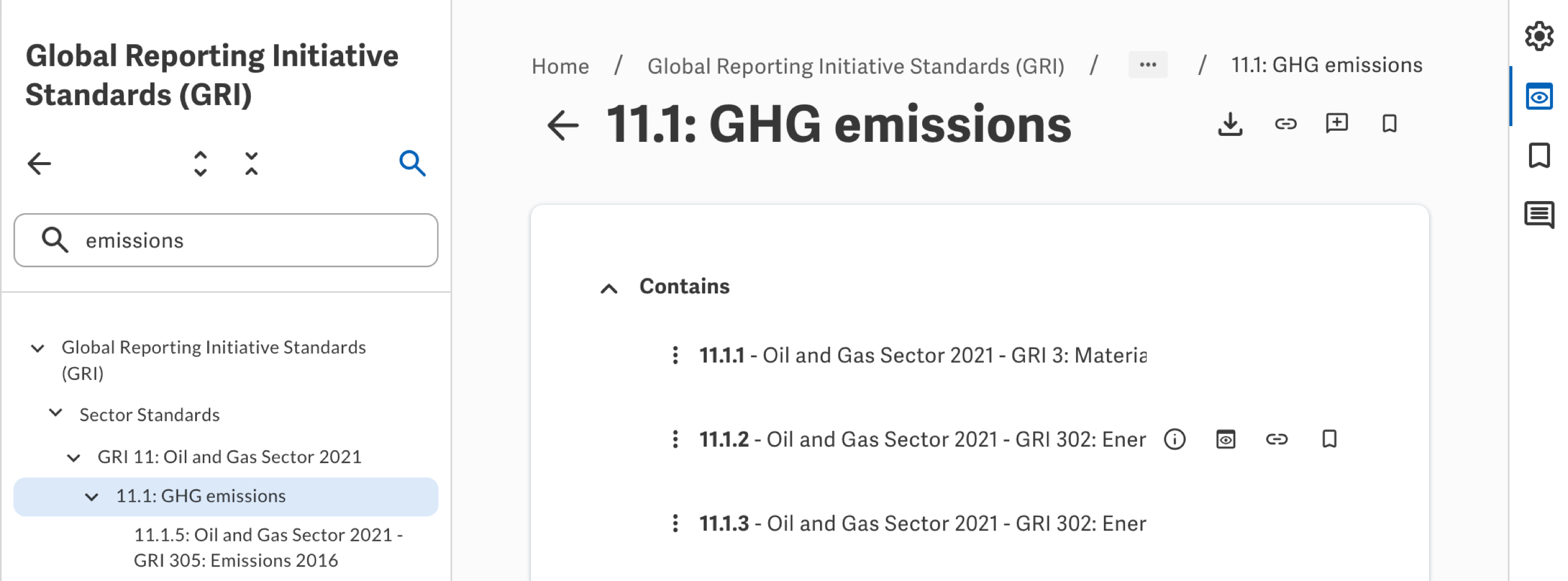This screenshot has height=581, width=1568.
Task: Open item 11.1.3 Oil and Gas Sector 2021
Action: click(x=923, y=523)
